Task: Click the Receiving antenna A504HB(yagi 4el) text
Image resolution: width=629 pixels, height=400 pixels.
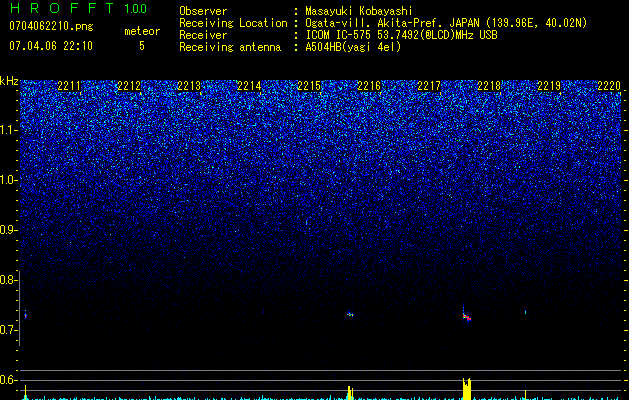Action: point(353,47)
